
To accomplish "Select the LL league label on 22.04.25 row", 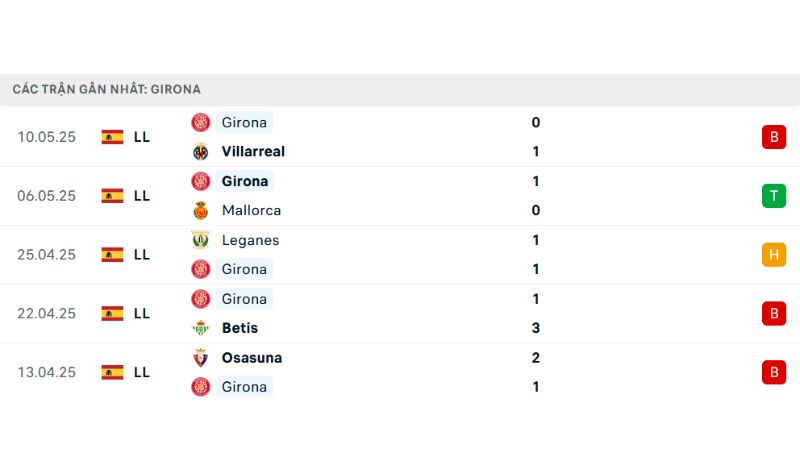I will [142, 313].
